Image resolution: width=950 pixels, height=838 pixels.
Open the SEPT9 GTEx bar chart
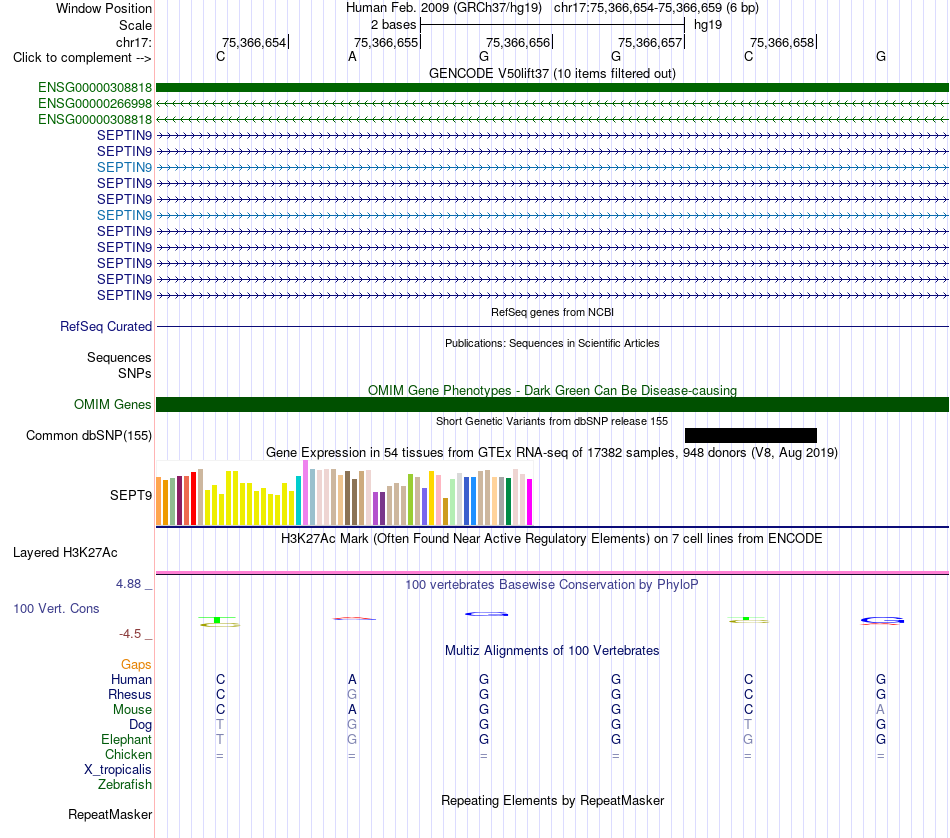click(x=344, y=493)
